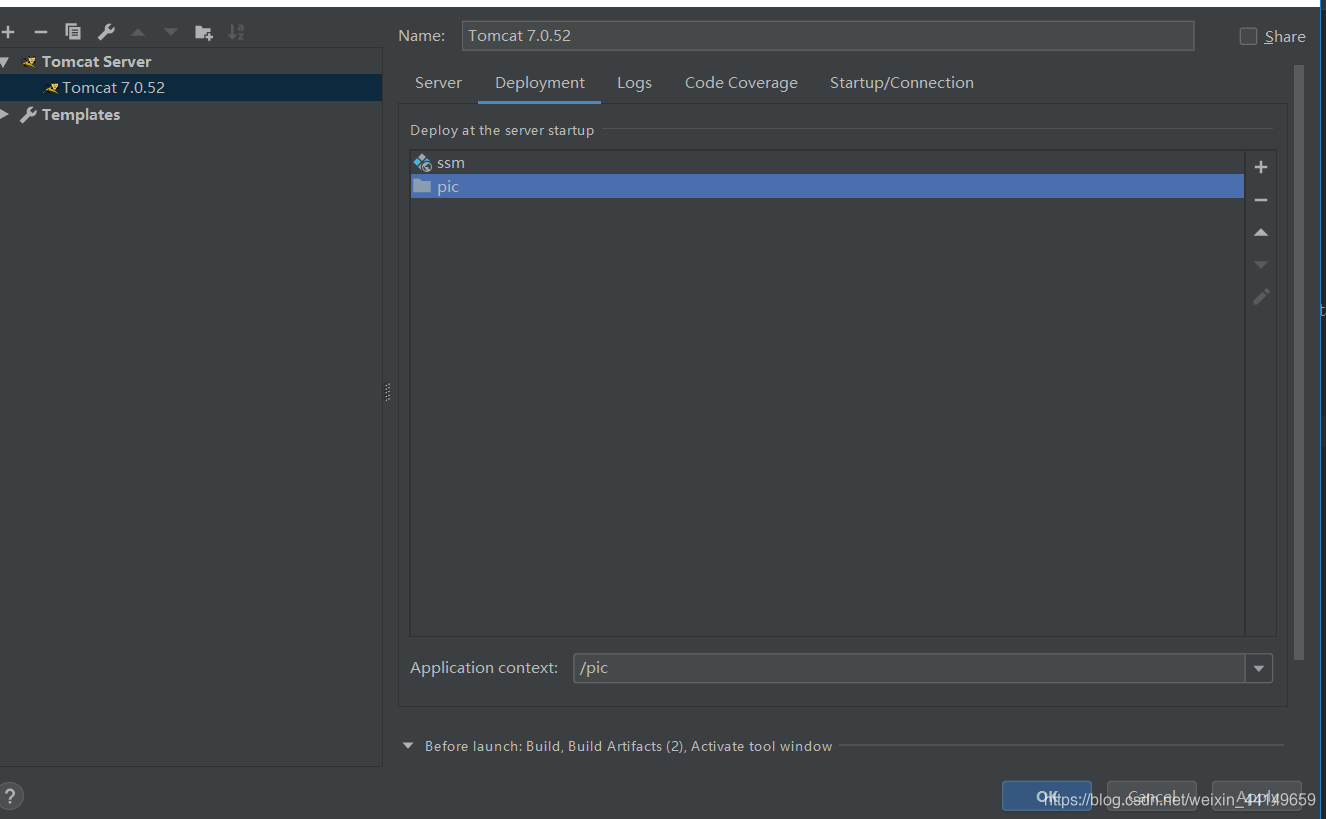Move configuration down in left toolbar
This screenshot has height=819, width=1326.
[171, 32]
